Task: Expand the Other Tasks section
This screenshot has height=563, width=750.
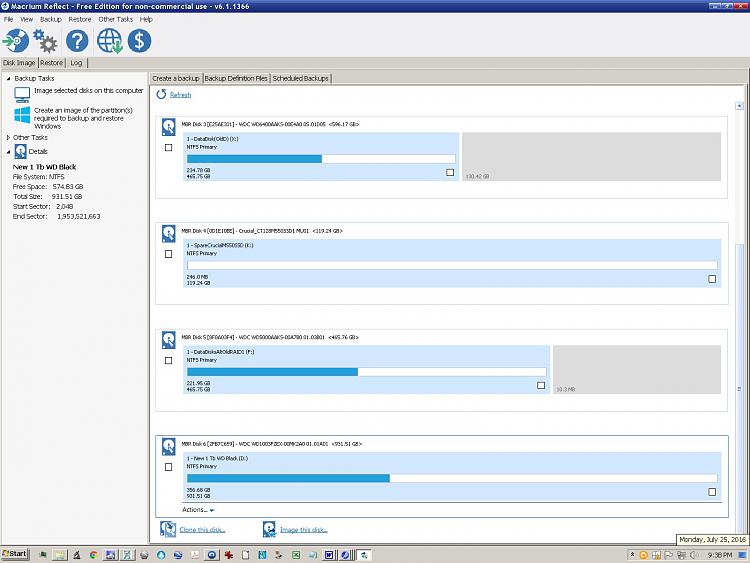Action: 8,138
